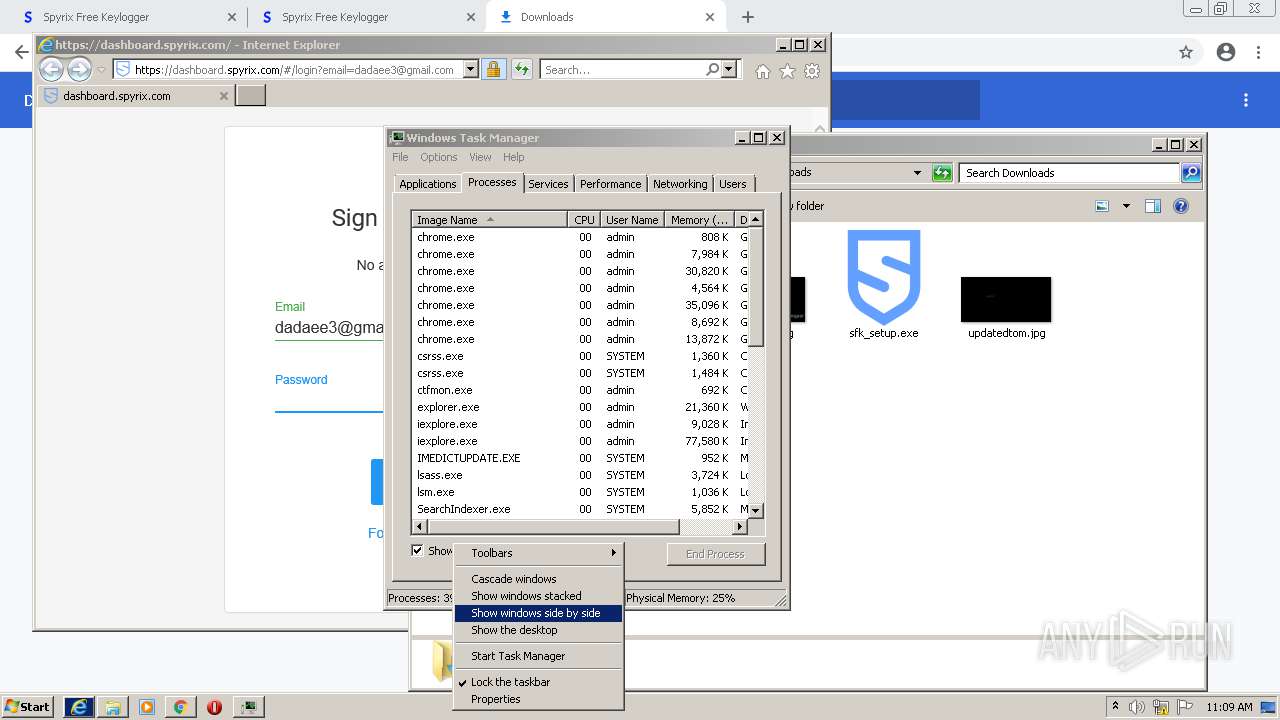Screen dimensions: 1280x720
Task: Open Chrome three-dot menu on Downloads page
Action: 1246,100
